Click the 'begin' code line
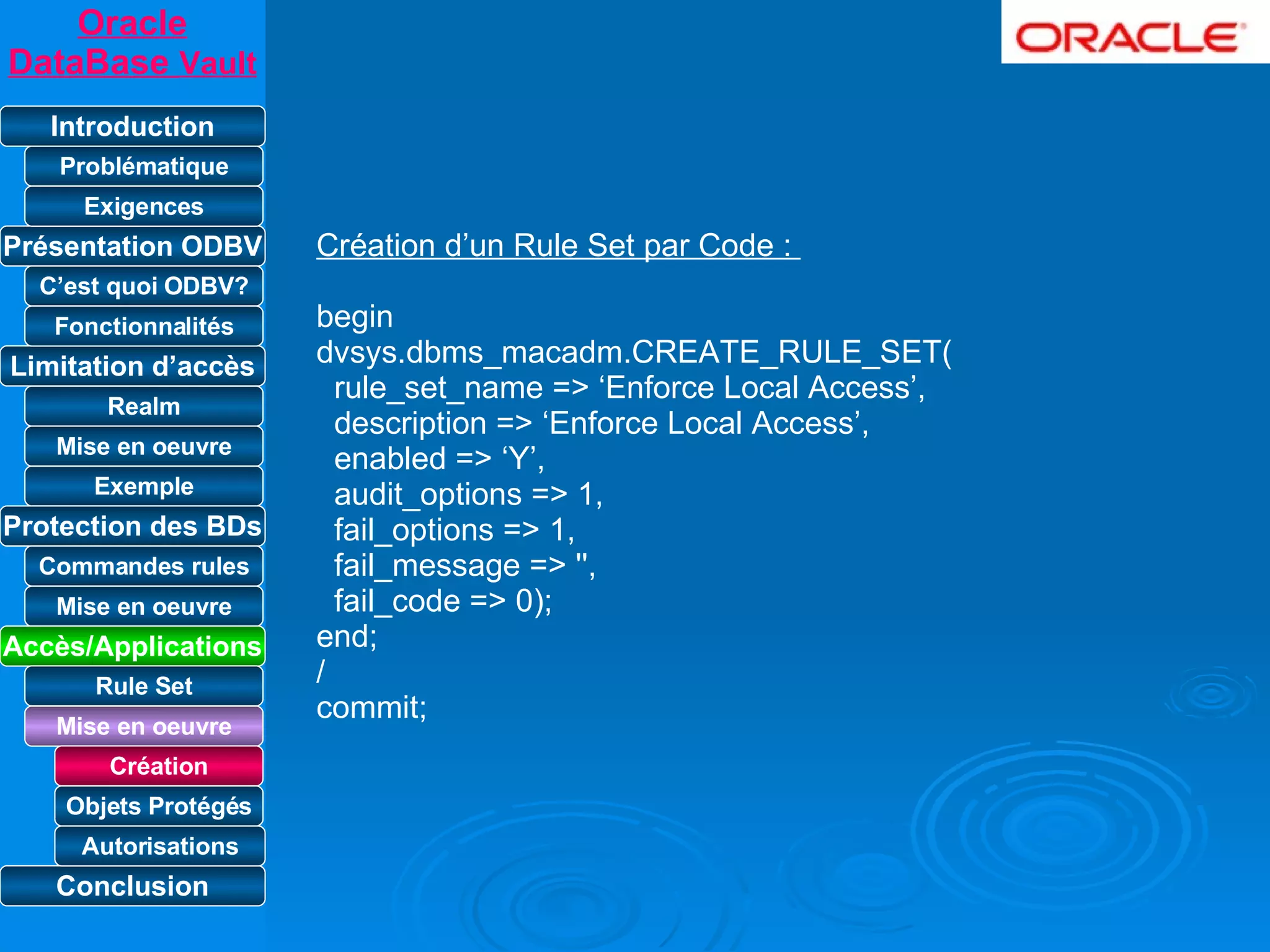Image resolution: width=1270 pixels, height=952 pixels. point(355,317)
